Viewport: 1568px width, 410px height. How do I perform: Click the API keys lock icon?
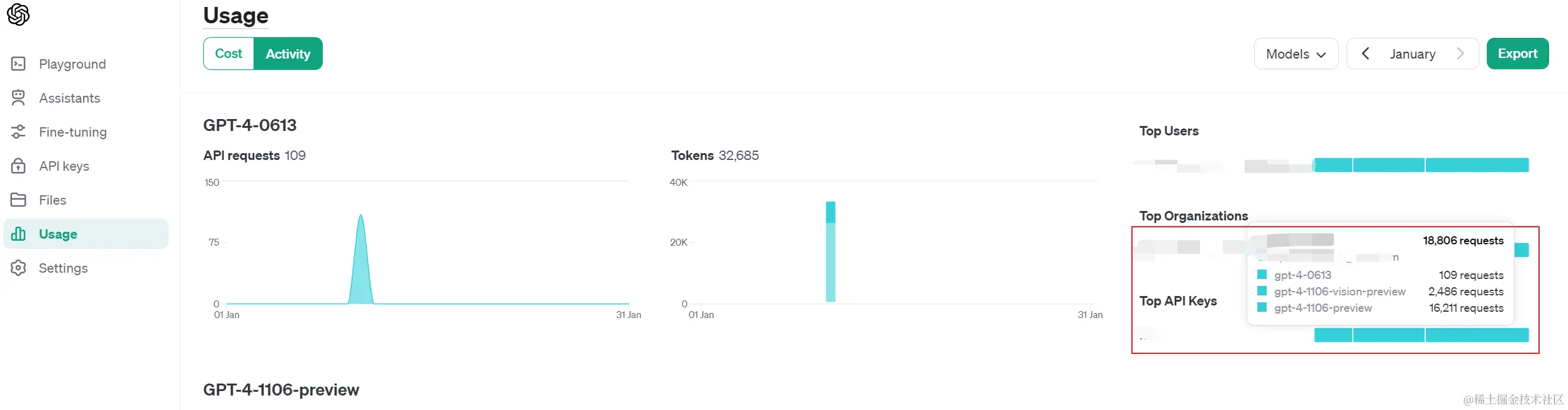coord(19,166)
